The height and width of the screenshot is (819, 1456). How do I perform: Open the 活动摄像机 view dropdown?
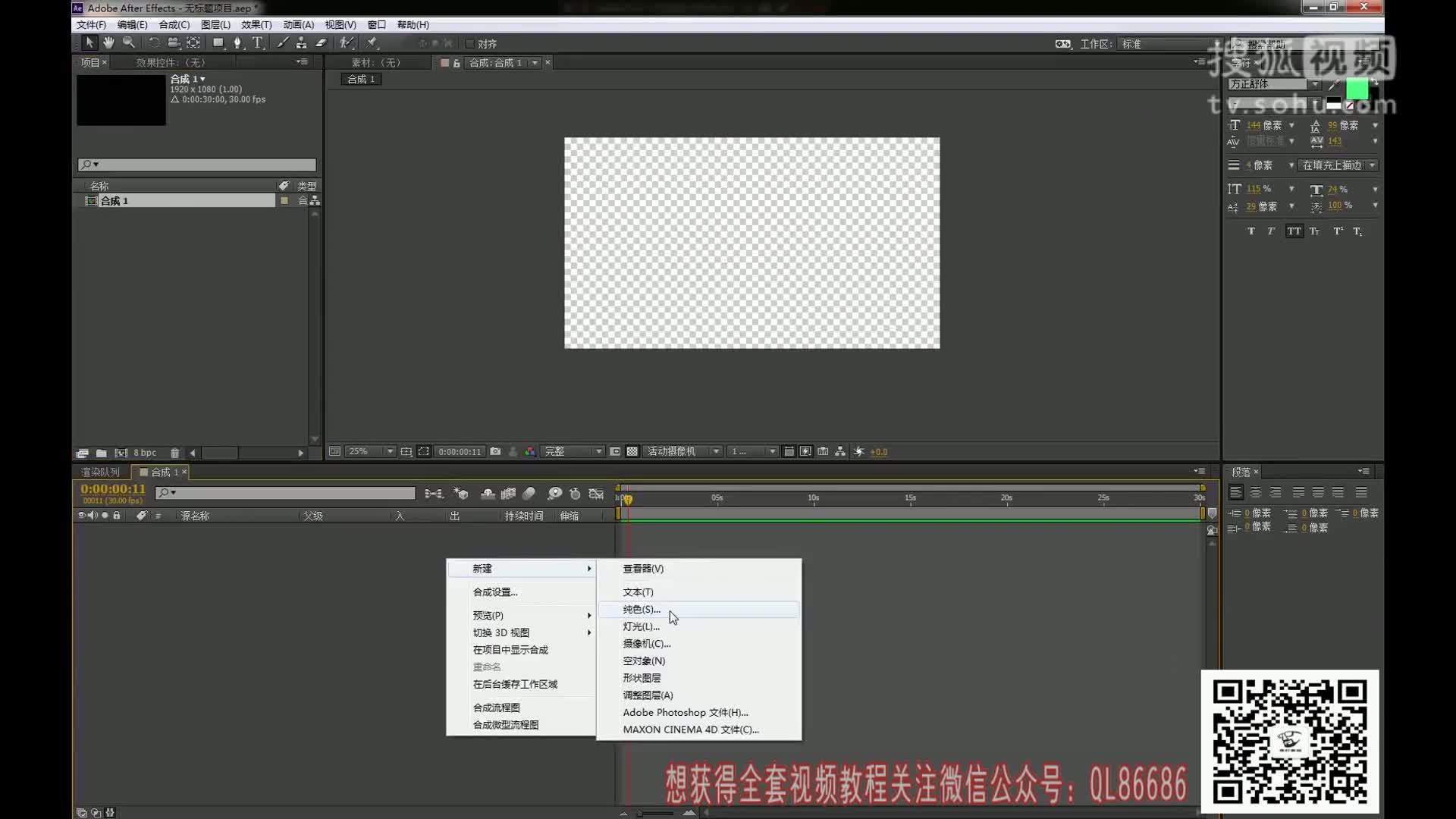point(682,451)
